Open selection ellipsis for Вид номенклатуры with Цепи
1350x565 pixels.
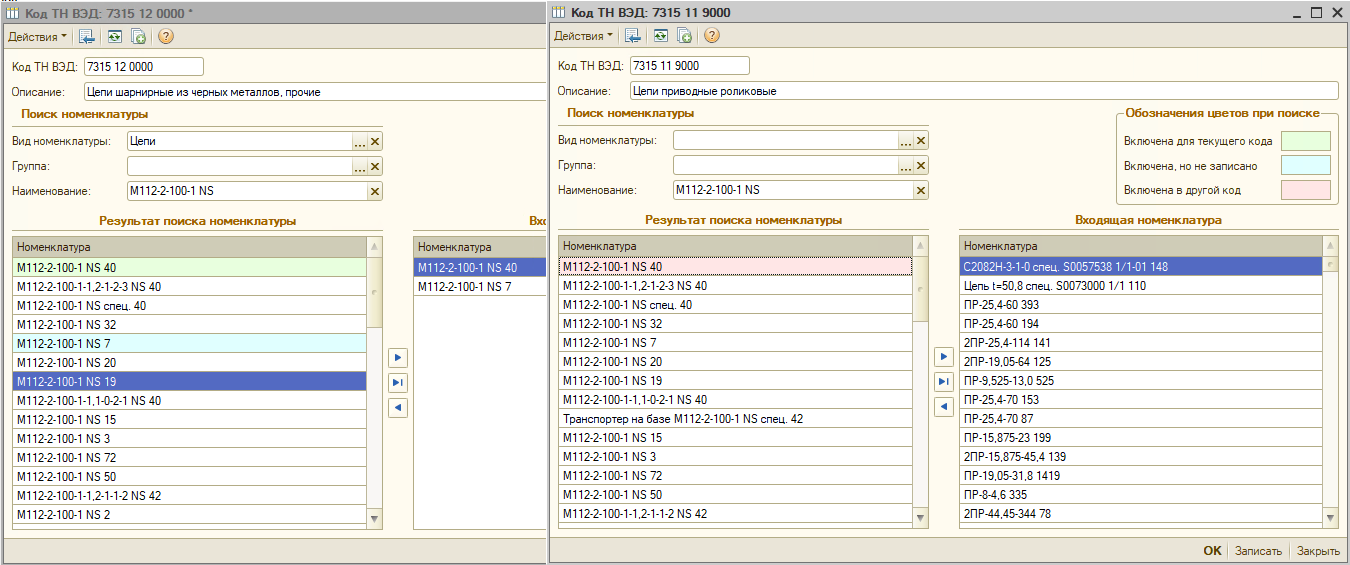(x=360, y=141)
